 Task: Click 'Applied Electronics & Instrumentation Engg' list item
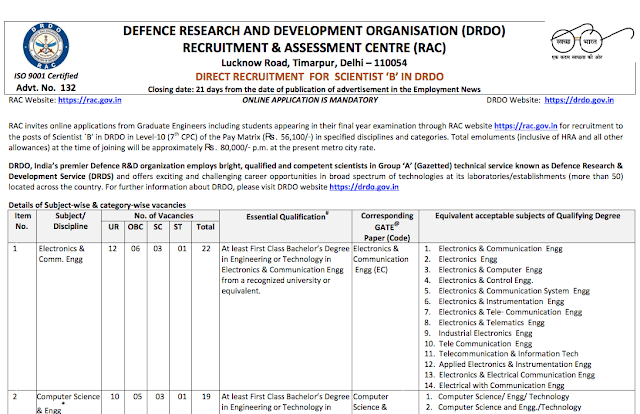[515, 364]
